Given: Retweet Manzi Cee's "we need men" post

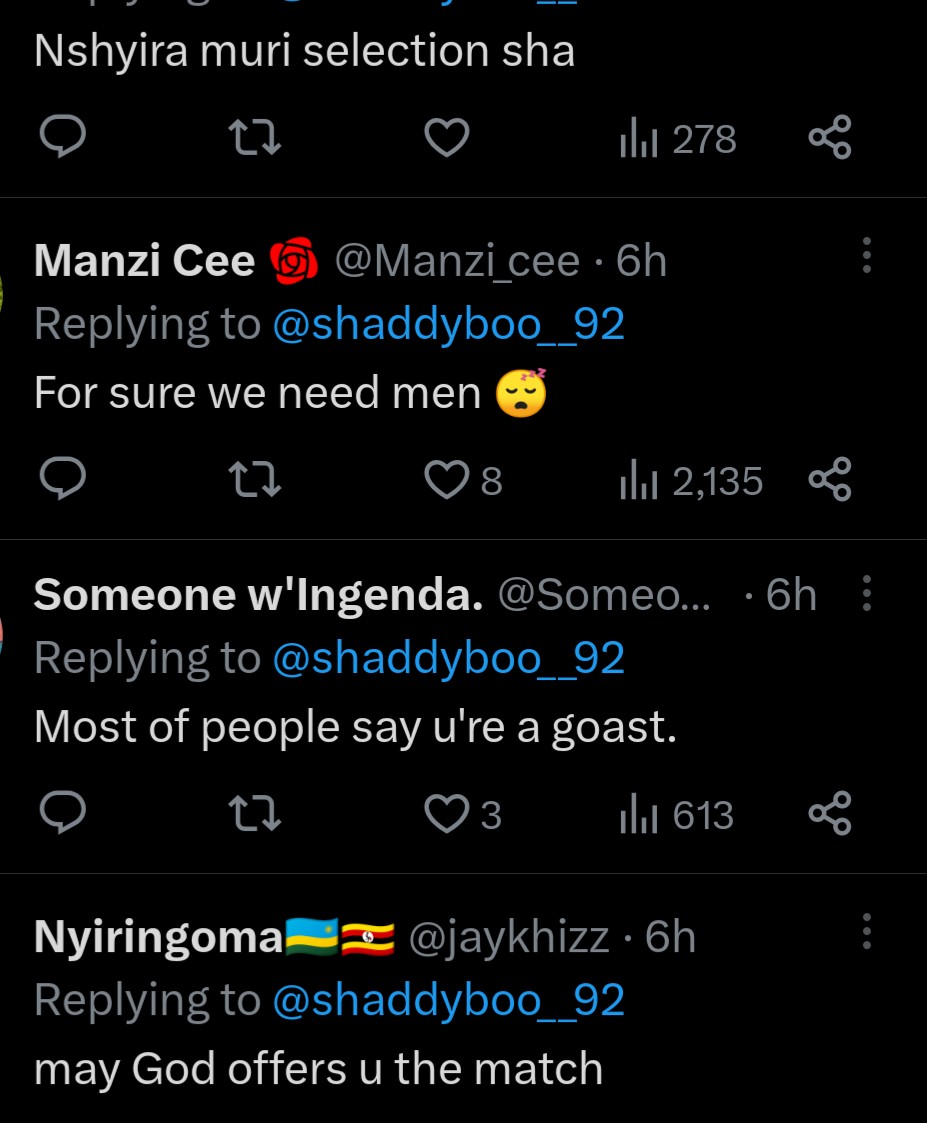Looking at the screenshot, I should (x=255, y=480).
